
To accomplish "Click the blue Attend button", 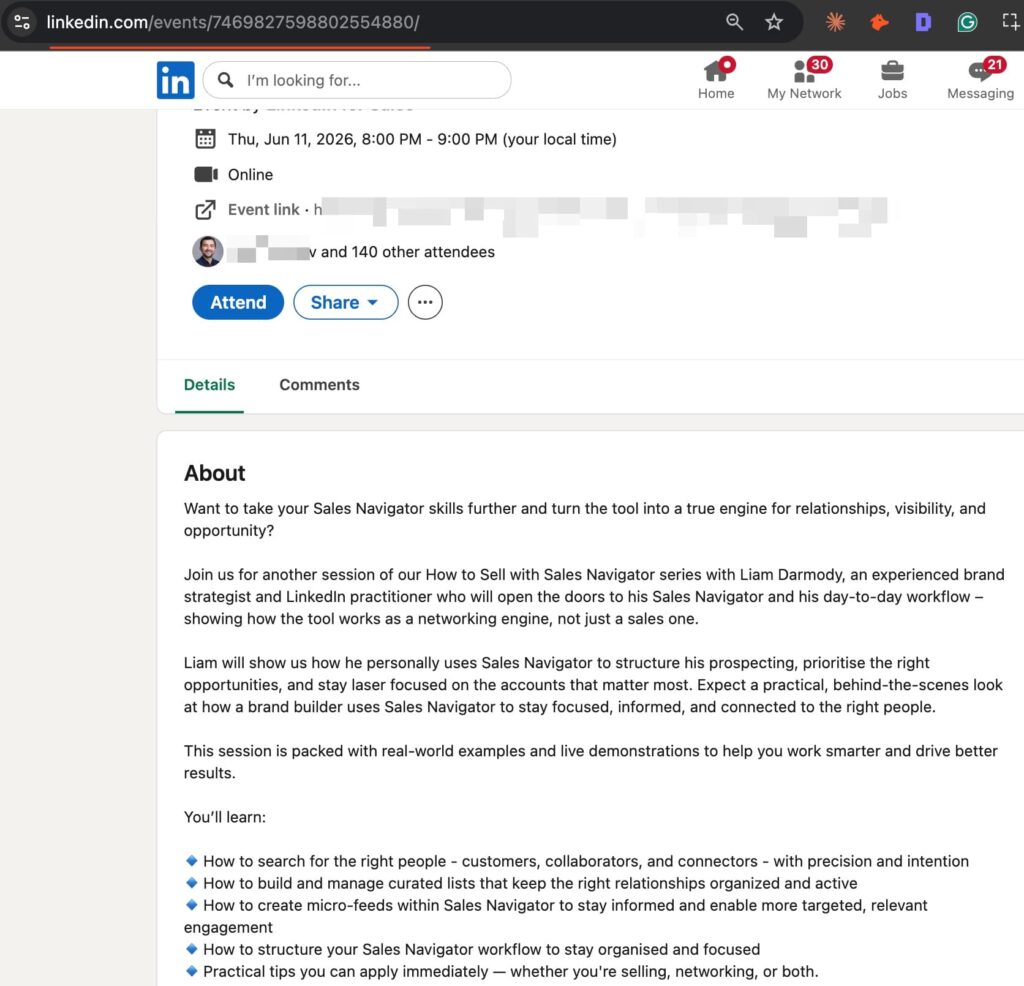I will click(x=238, y=302).
